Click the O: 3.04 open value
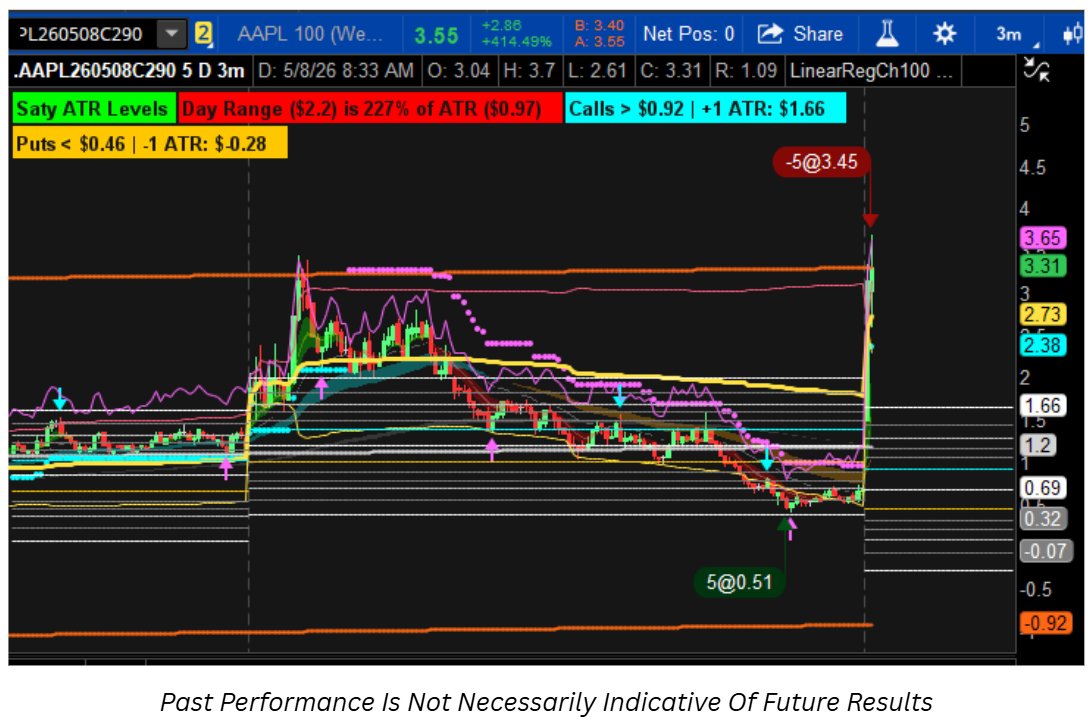Viewport: 1092px width, 721px height. coord(459,71)
